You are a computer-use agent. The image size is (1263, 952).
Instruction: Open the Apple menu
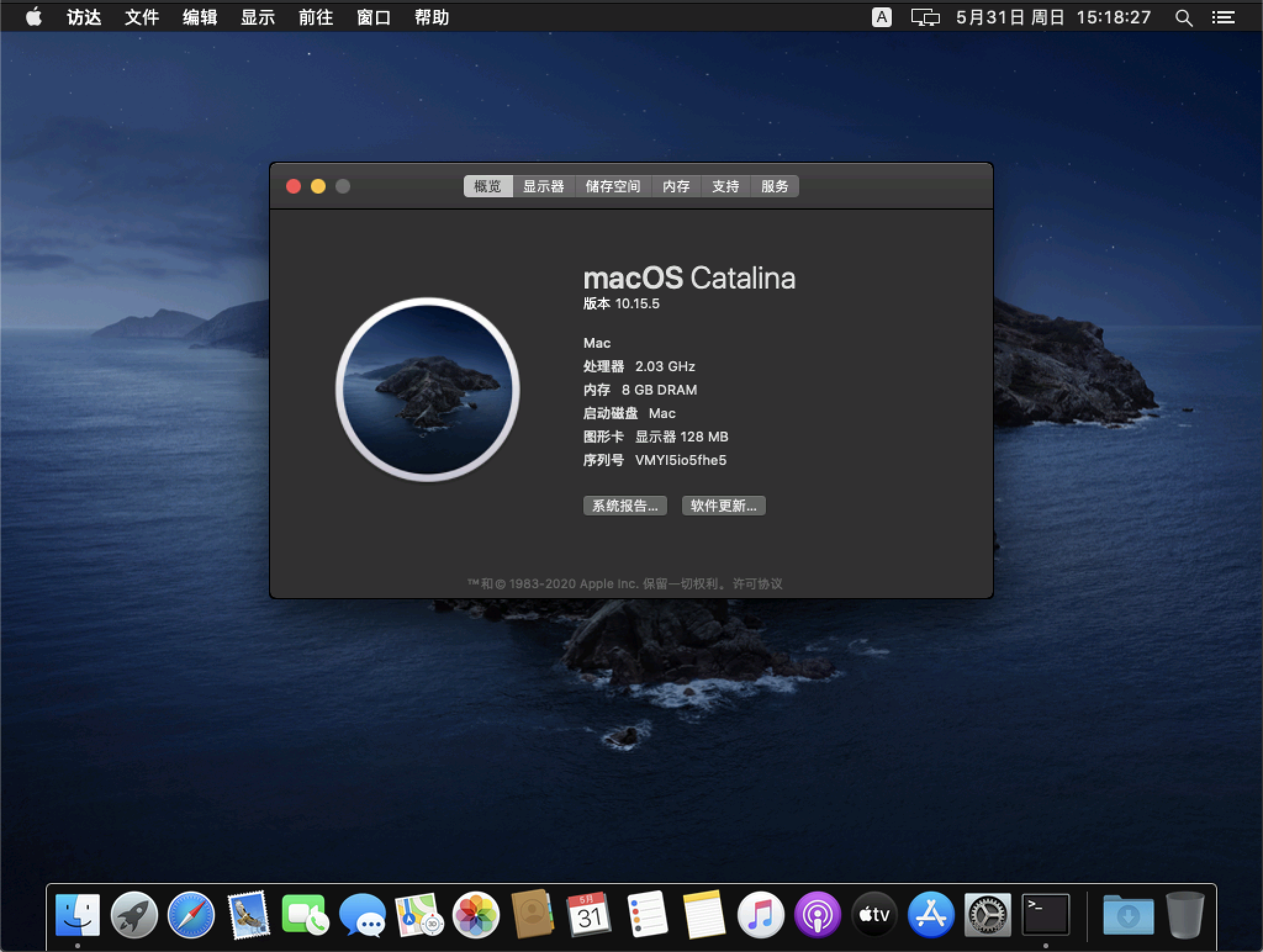pyautogui.click(x=34, y=17)
